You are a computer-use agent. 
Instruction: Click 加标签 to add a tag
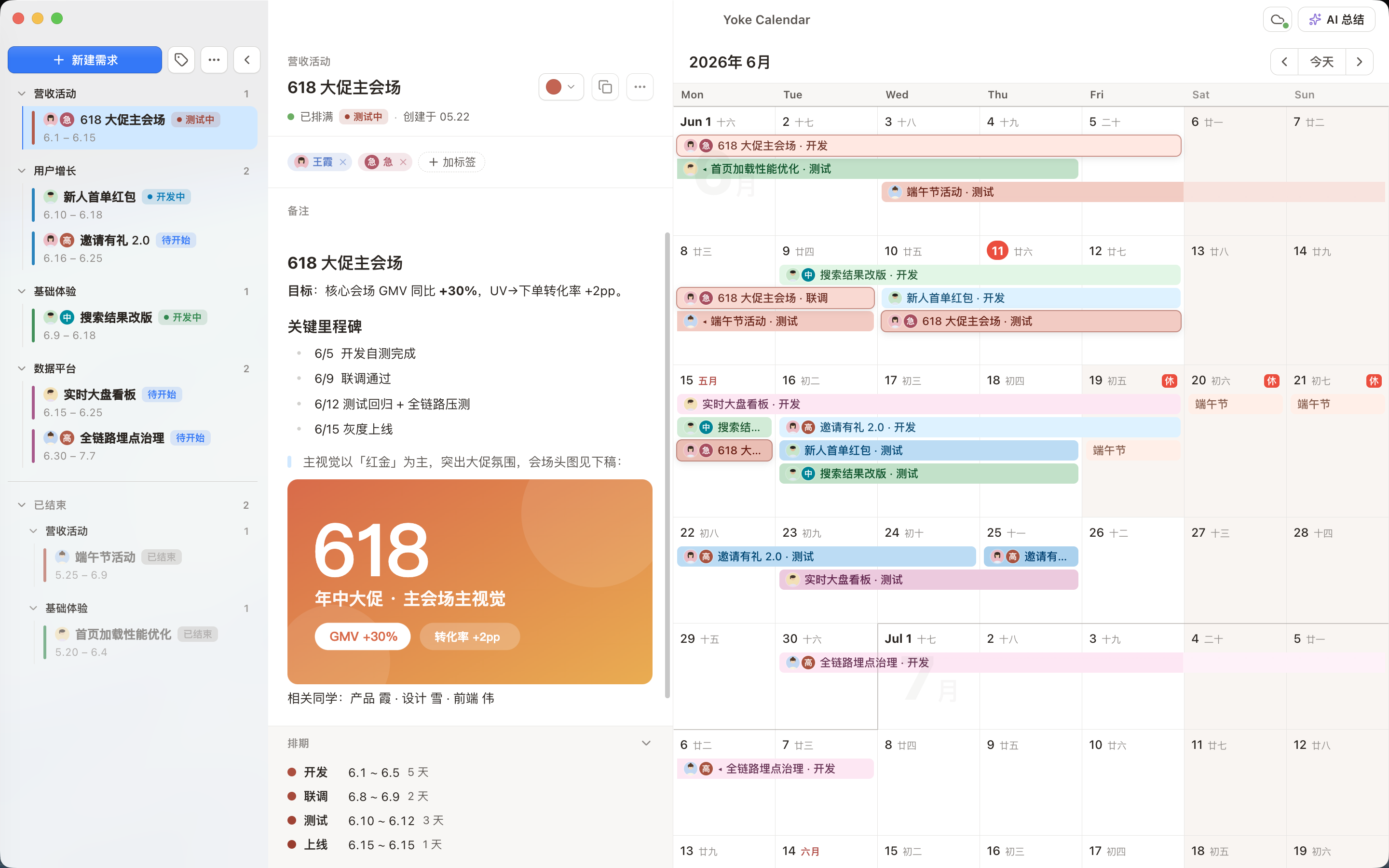point(452,162)
